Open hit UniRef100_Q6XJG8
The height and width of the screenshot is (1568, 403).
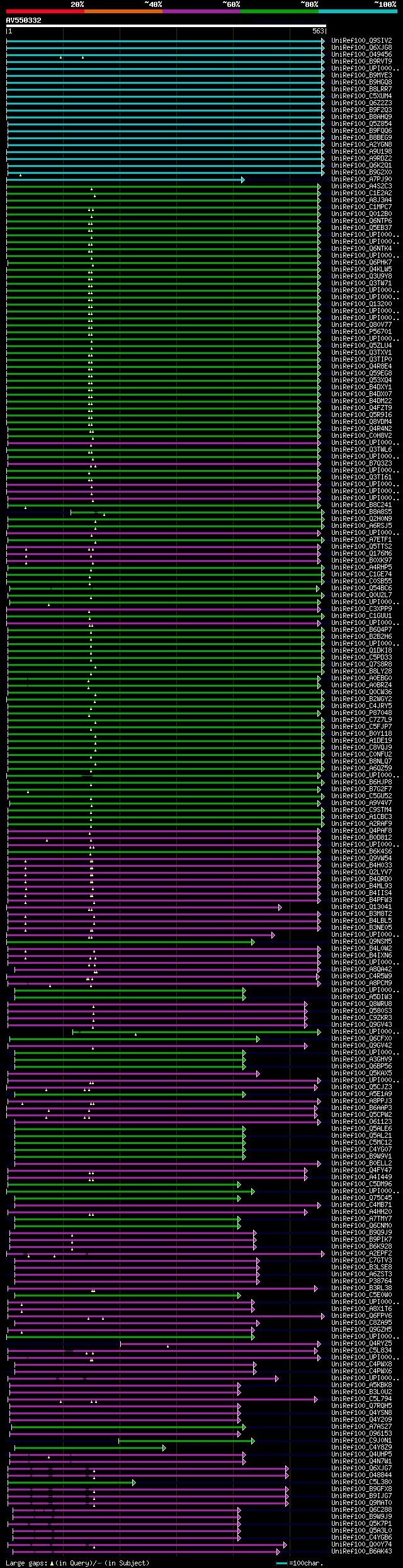pos(361,47)
